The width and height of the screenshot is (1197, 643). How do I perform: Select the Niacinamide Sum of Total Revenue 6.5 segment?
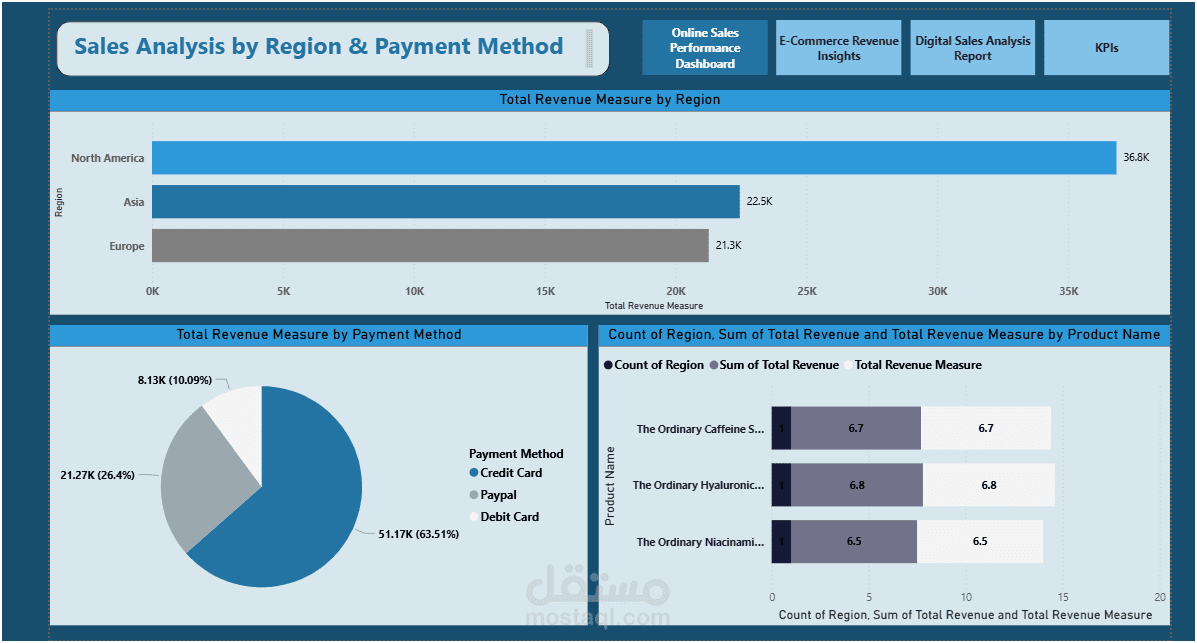[853, 541]
